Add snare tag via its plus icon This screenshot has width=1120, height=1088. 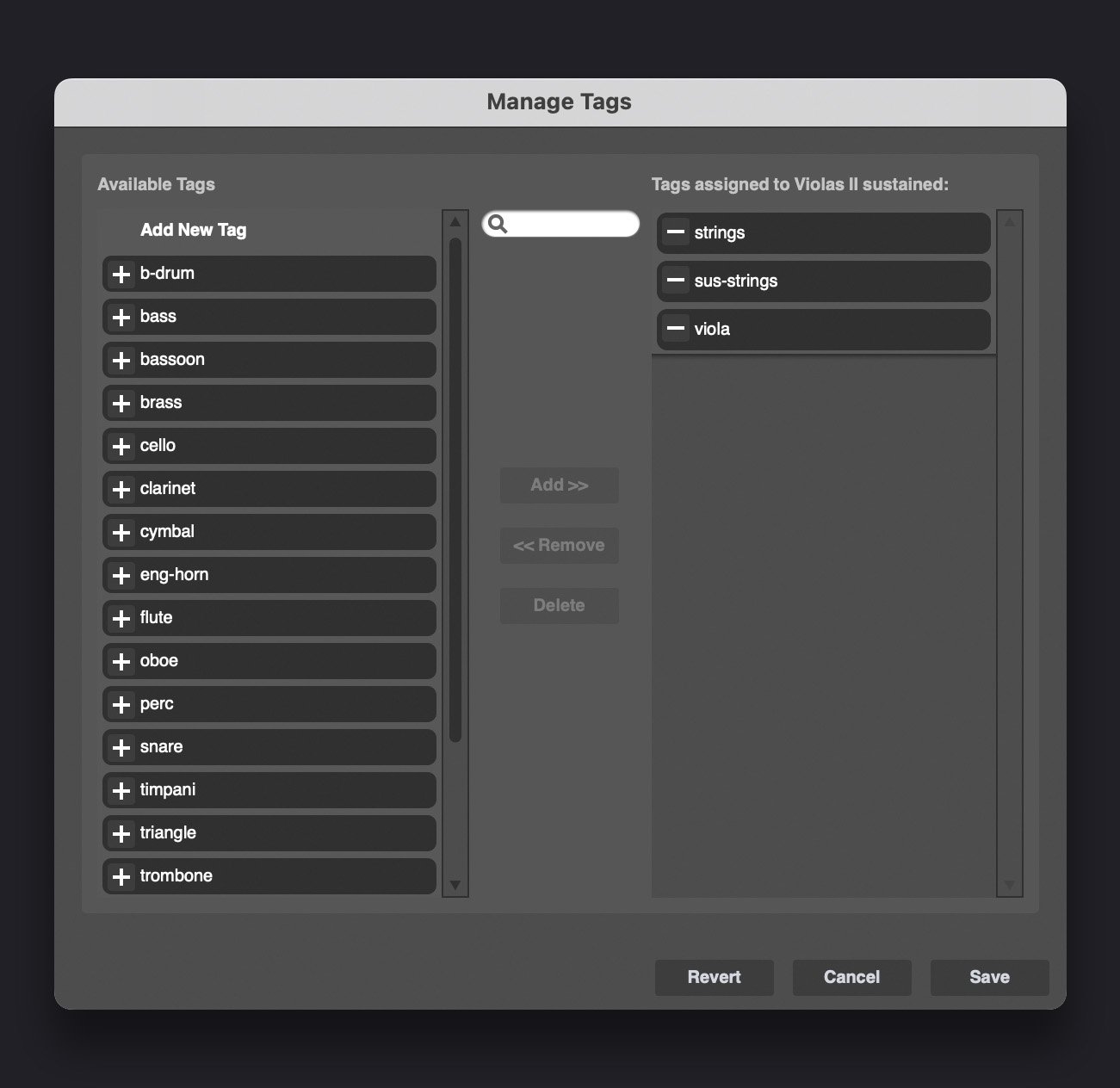[x=121, y=747]
